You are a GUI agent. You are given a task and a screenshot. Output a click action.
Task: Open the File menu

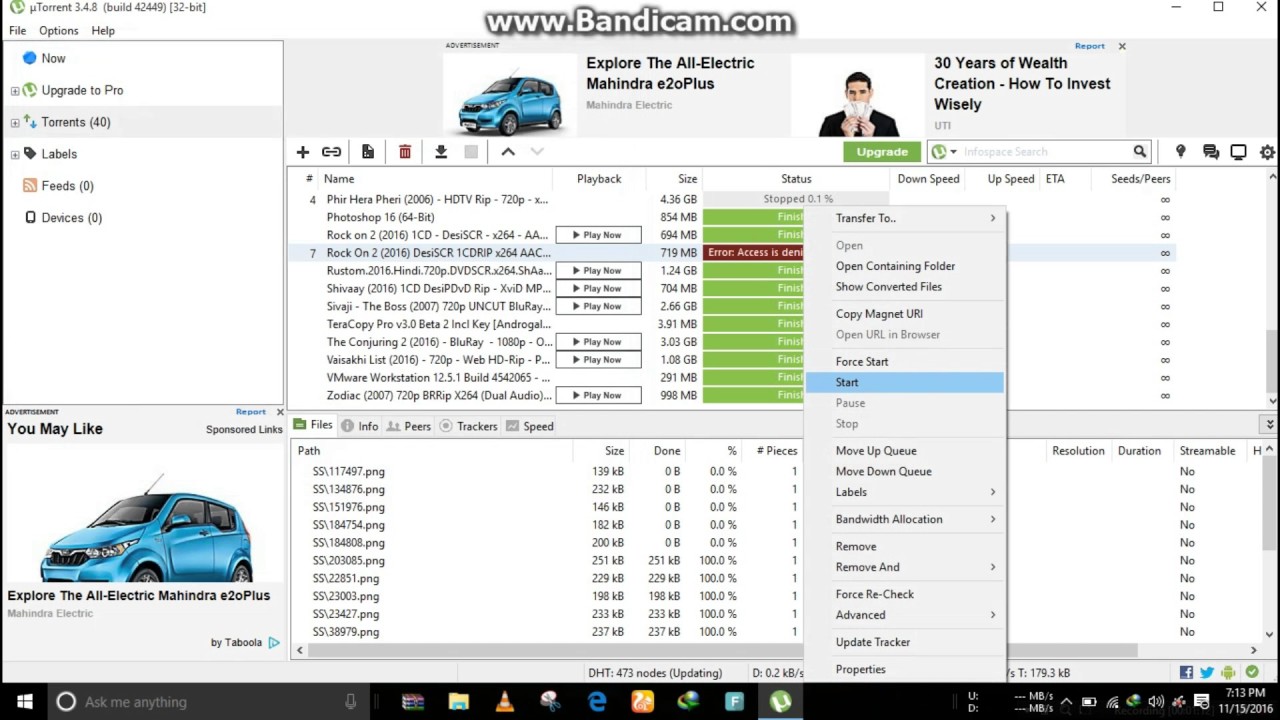click(x=18, y=31)
